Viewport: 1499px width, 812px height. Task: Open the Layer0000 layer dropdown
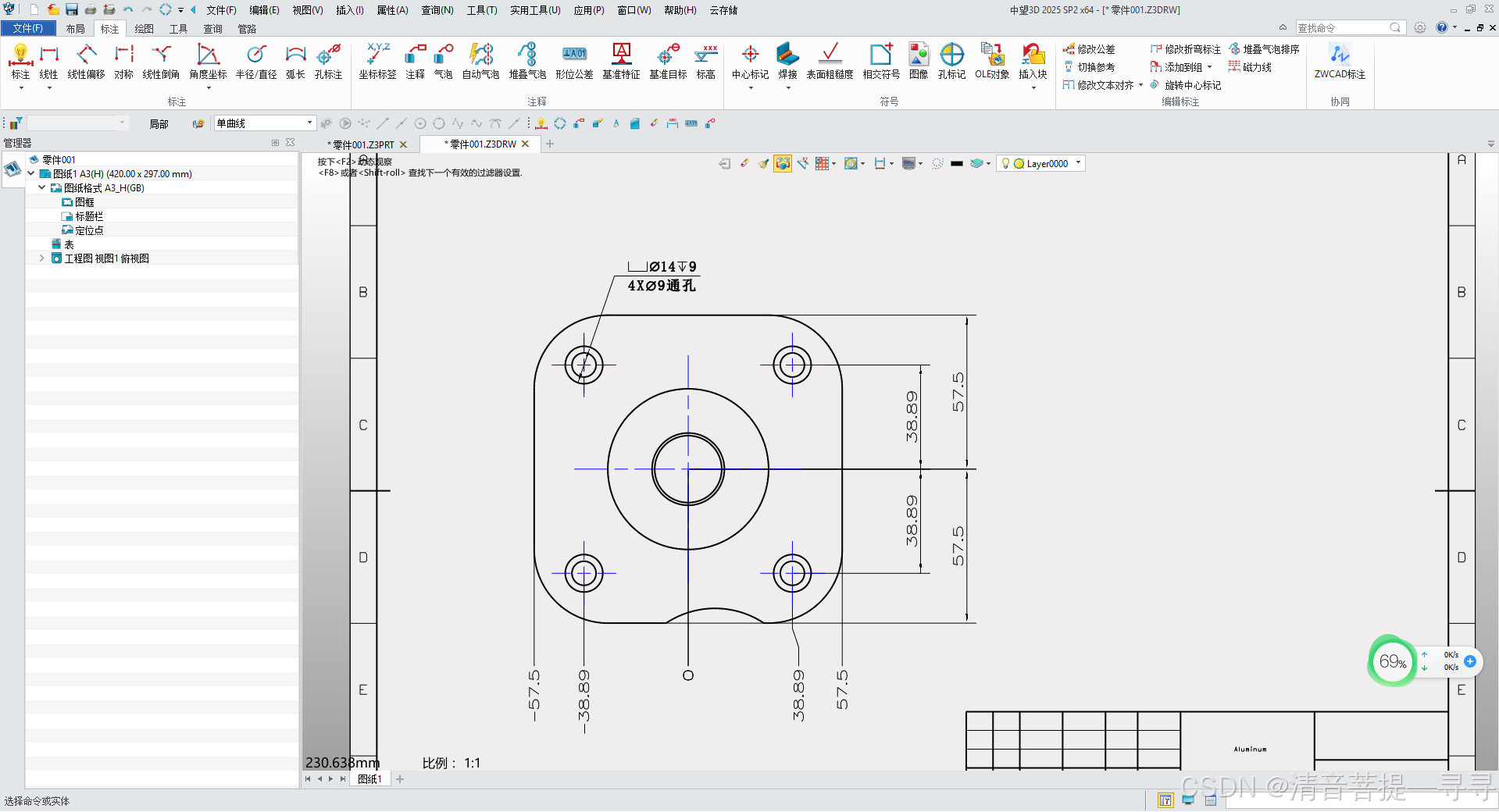click(1079, 163)
